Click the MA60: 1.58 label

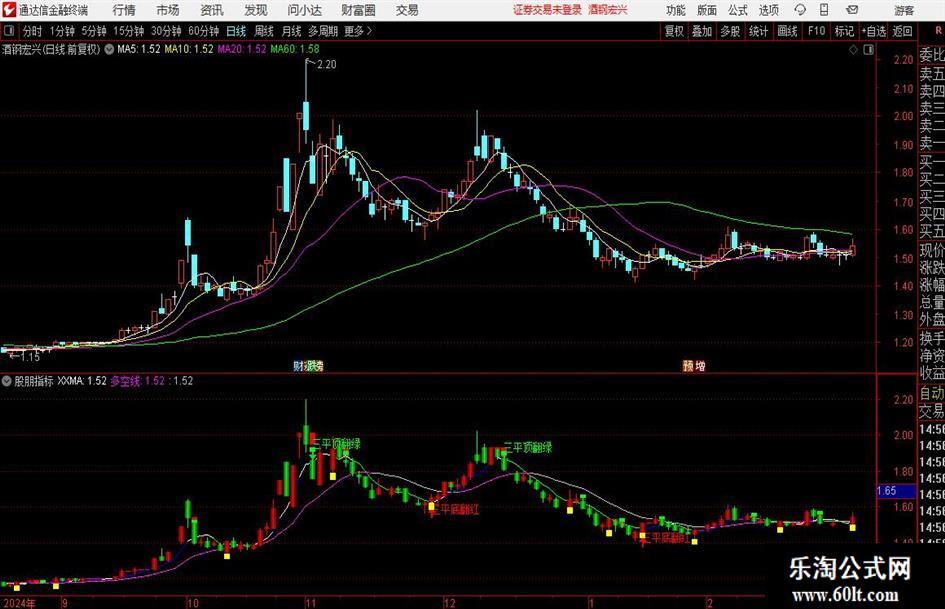click(295, 49)
